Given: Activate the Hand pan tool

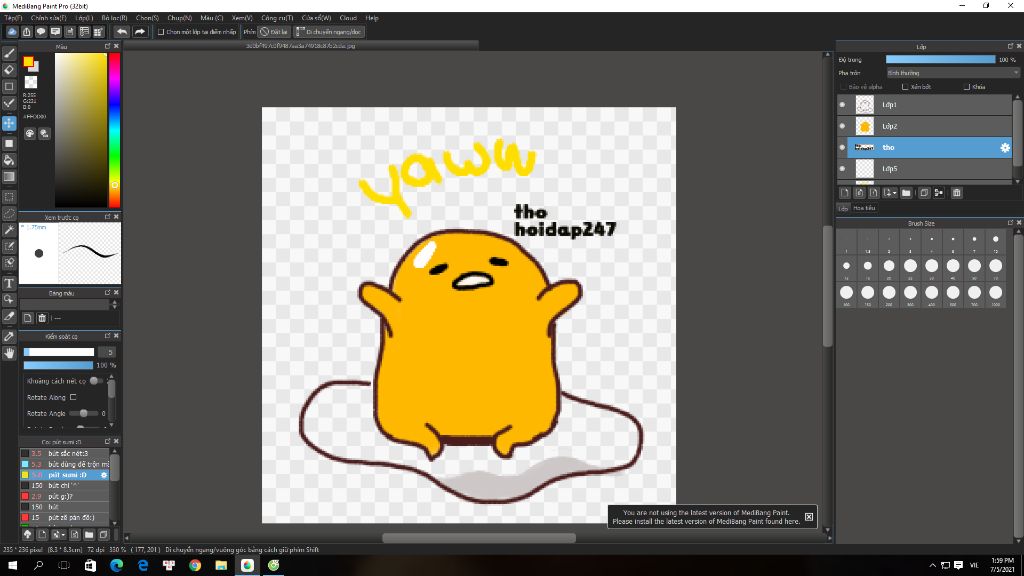Looking at the screenshot, I should click(x=9, y=353).
